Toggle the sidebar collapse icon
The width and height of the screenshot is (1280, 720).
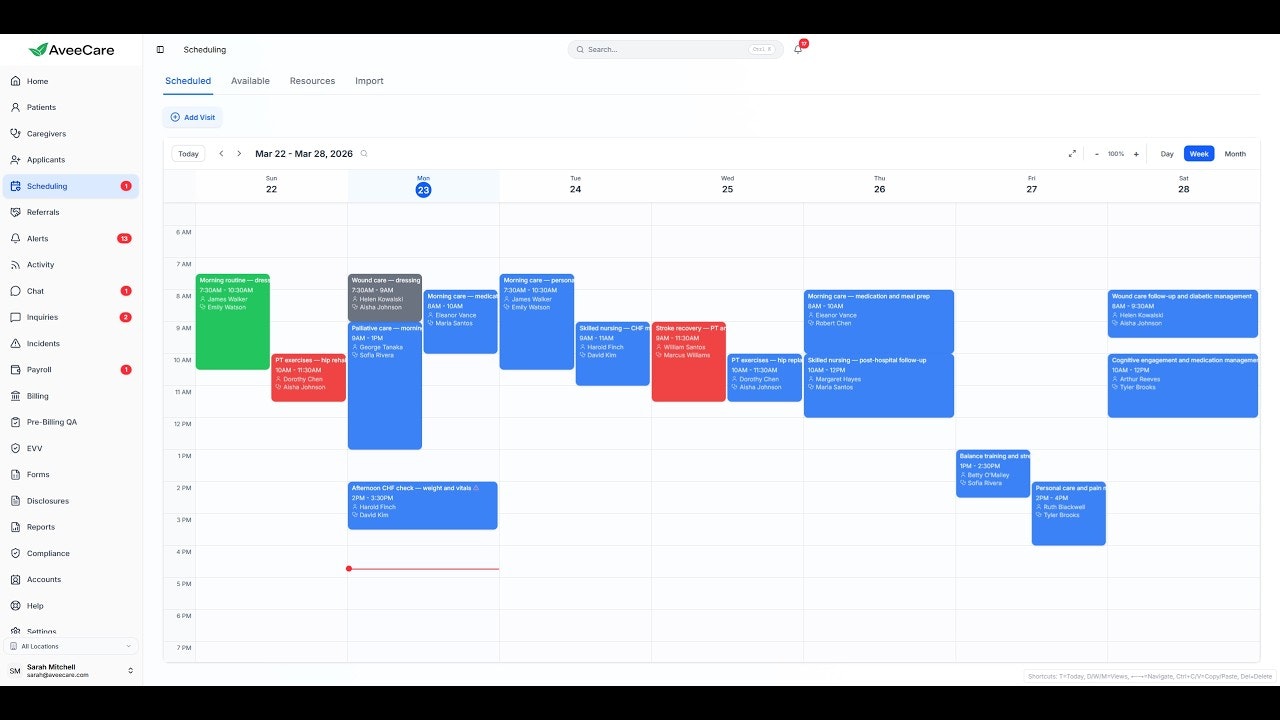pyautogui.click(x=160, y=49)
